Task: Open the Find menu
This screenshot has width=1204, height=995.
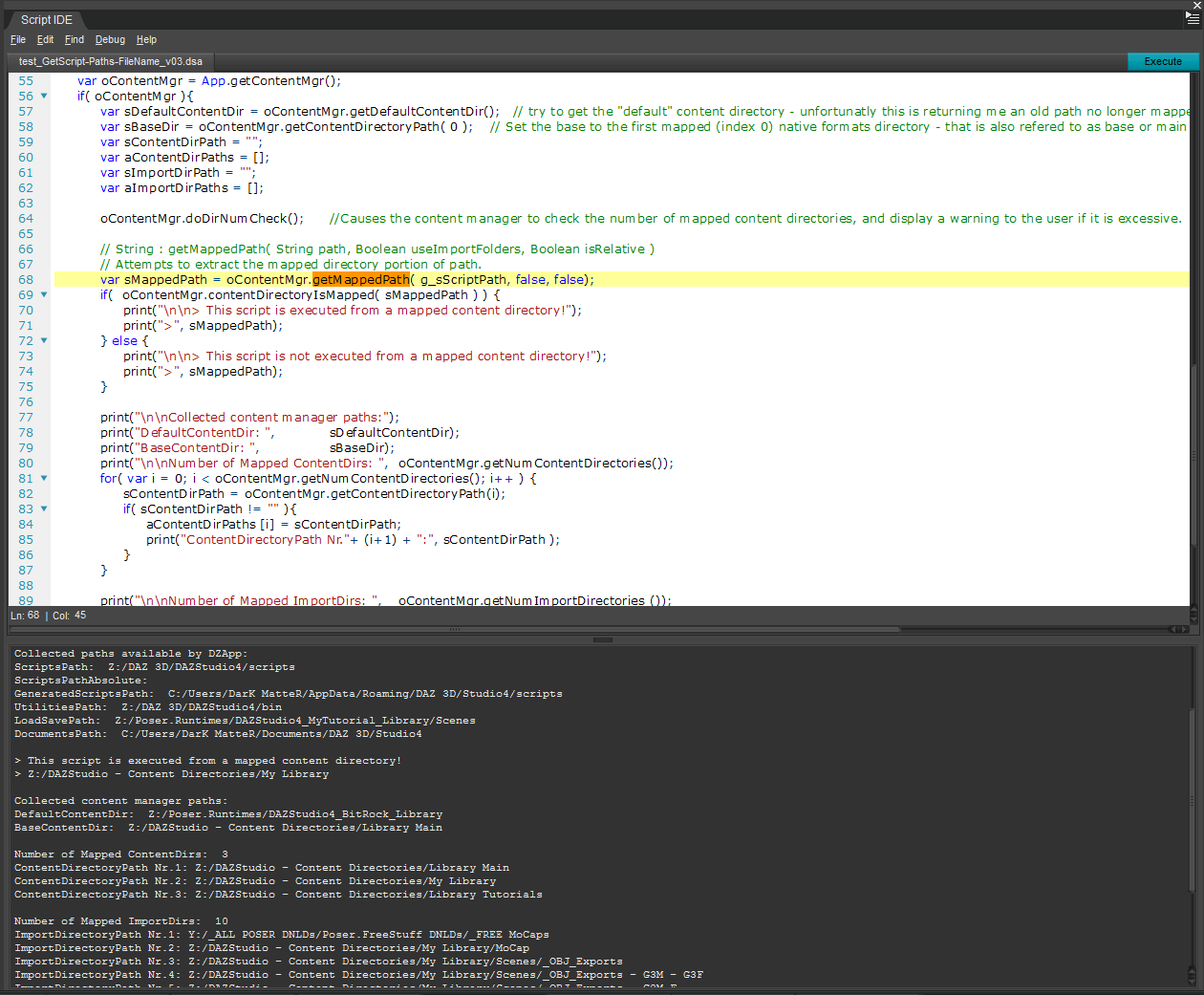Action: point(74,39)
